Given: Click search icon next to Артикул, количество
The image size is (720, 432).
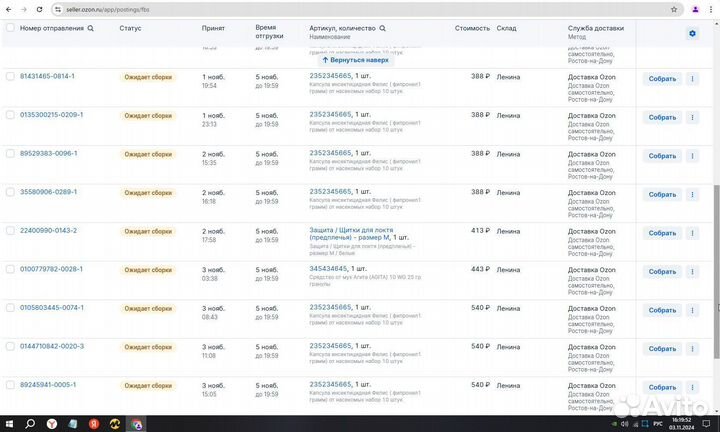Looking at the screenshot, I should click(x=382, y=28).
